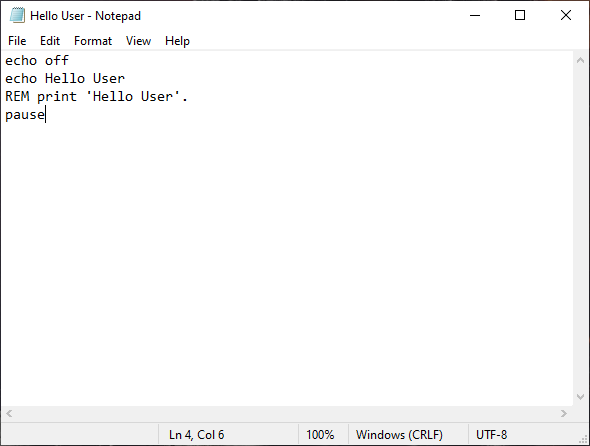This screenshot has height=446, width=590.
Task: Click the REM print 'Hello User' line
Action: click(x=96, y=97)
